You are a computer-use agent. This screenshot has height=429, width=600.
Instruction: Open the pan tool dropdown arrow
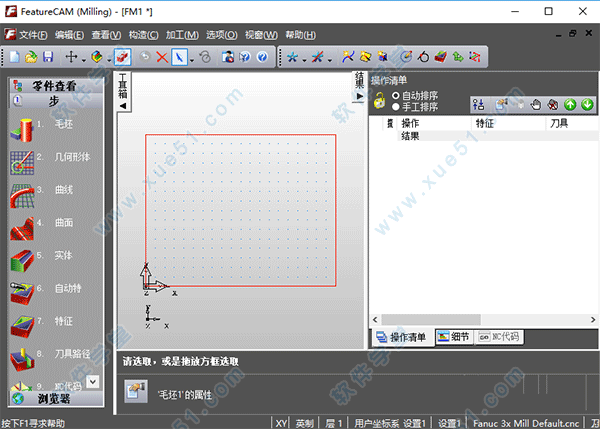83,59
